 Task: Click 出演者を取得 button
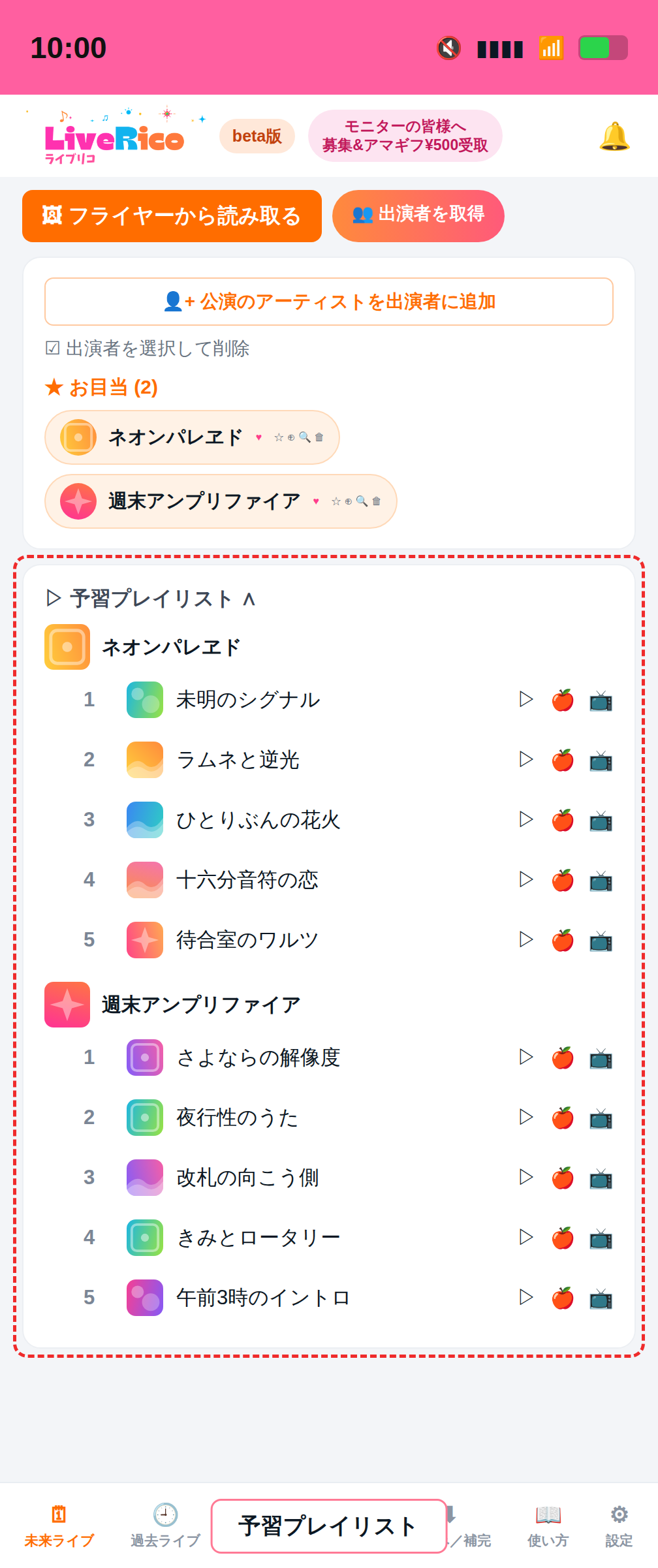pos(418,216)
